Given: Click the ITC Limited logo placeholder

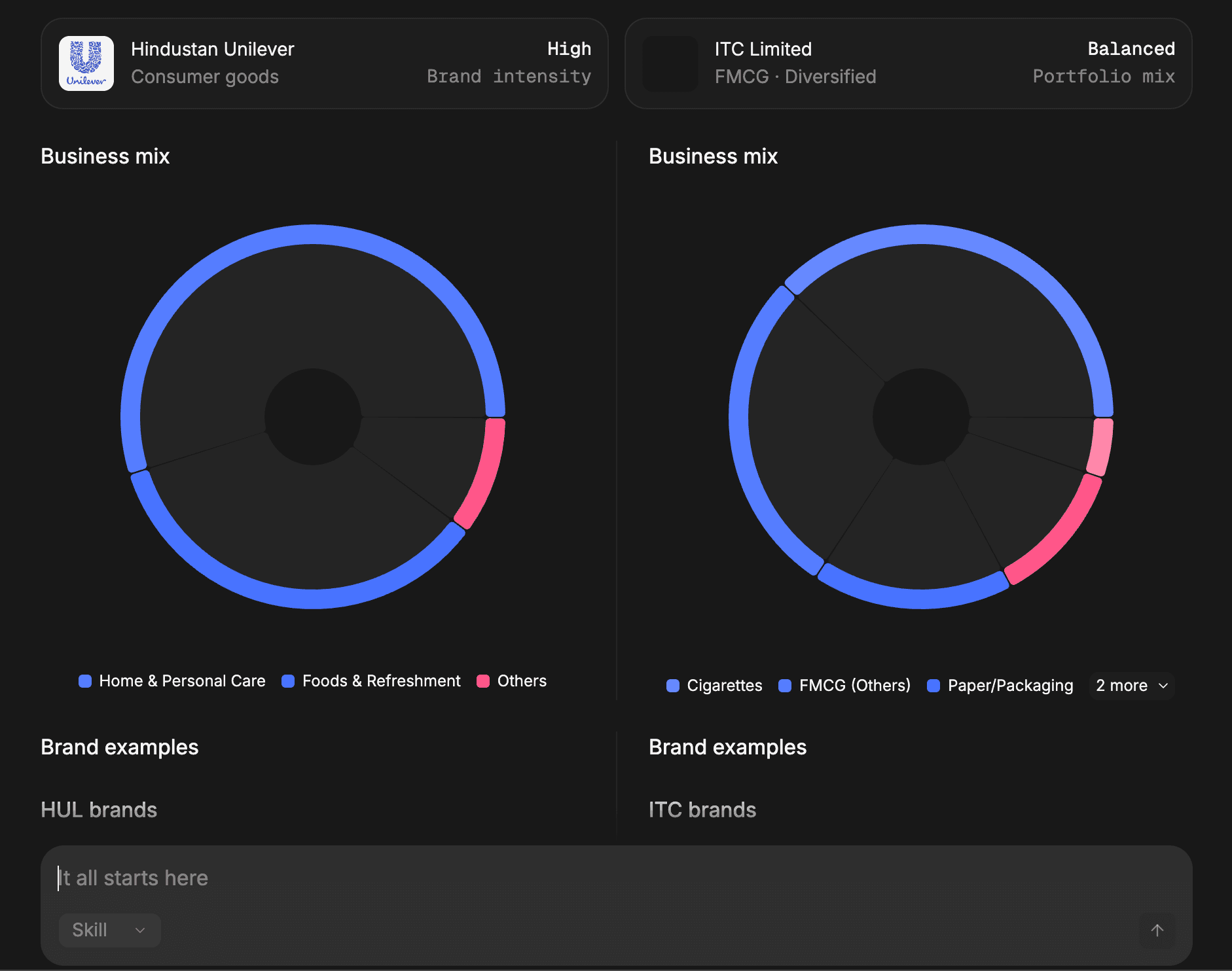Looking at the screenshot, I should (x=670, y=63).
